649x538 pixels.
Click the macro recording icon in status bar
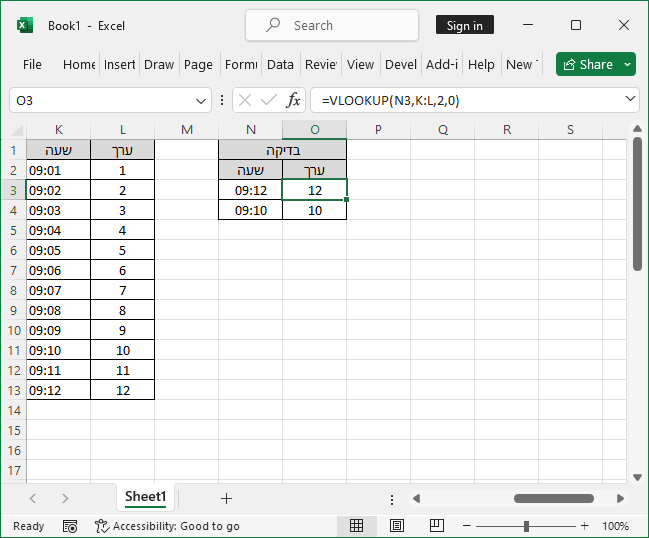70,526
